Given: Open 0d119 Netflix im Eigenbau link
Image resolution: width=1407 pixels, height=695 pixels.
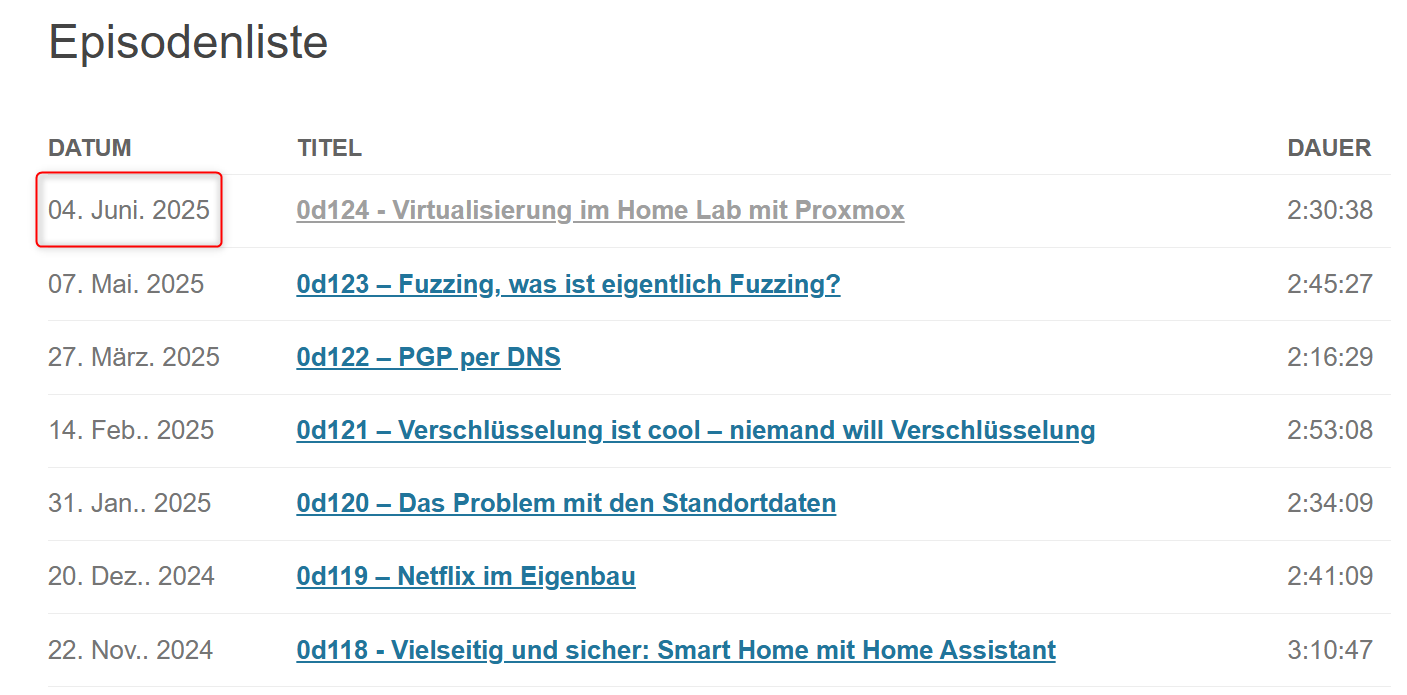Looking at the screenshot, I should (x=466, y=577).
